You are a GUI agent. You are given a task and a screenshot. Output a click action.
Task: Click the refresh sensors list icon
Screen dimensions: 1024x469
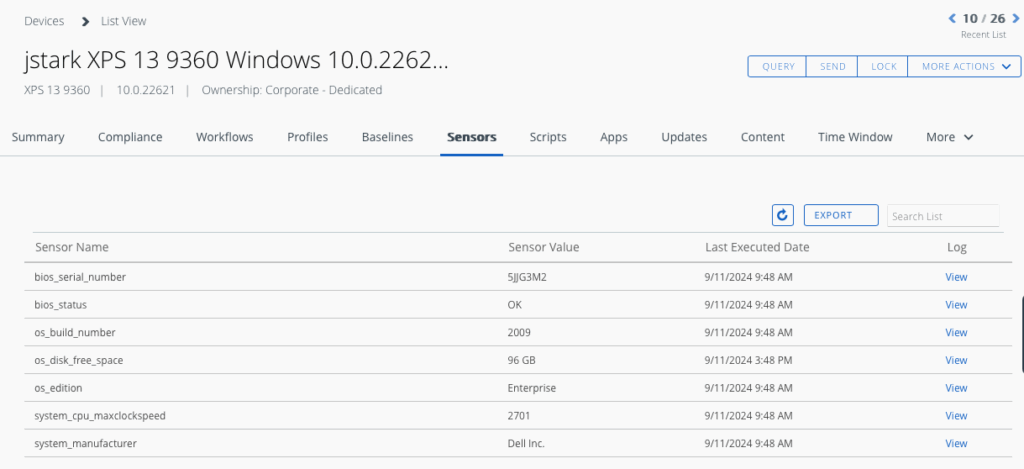[782, 215]
